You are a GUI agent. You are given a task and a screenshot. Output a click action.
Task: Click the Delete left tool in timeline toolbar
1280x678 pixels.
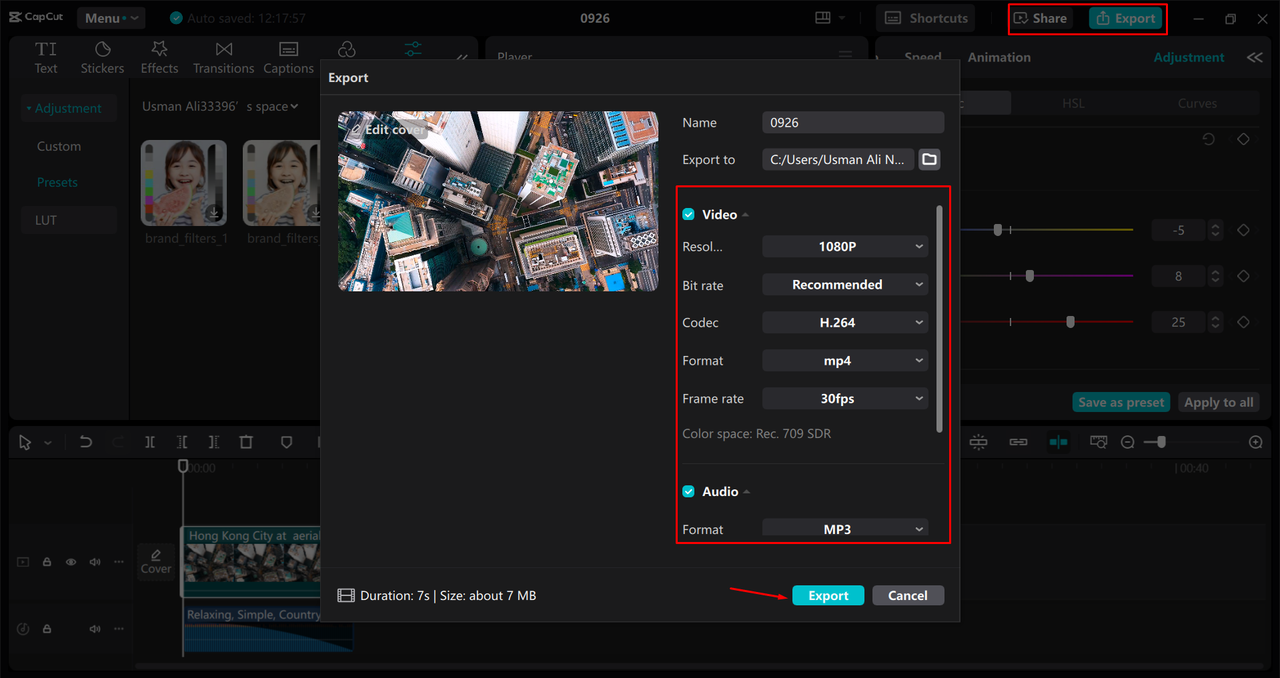point(182,442)
